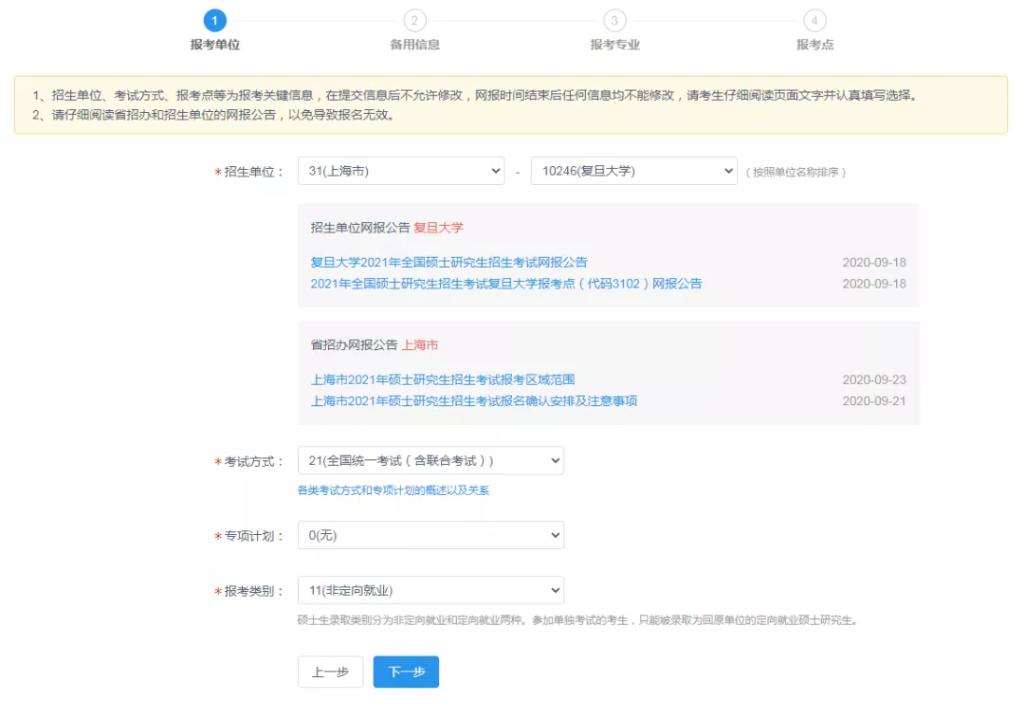Click date 2020-09-23
This screenshot has height=719, width=1024.
coord(874,379)
